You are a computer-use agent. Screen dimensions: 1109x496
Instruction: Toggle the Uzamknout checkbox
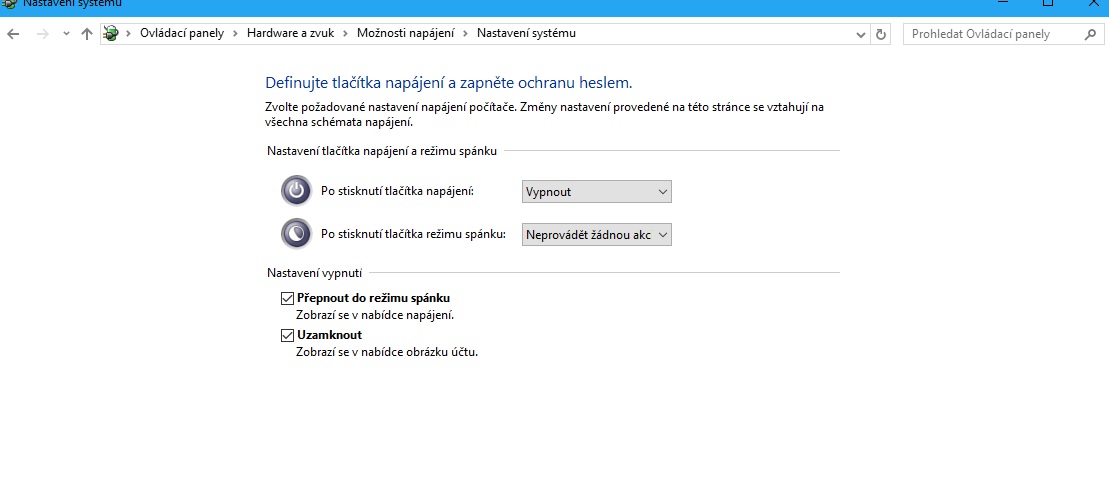(x=288, y=335)
